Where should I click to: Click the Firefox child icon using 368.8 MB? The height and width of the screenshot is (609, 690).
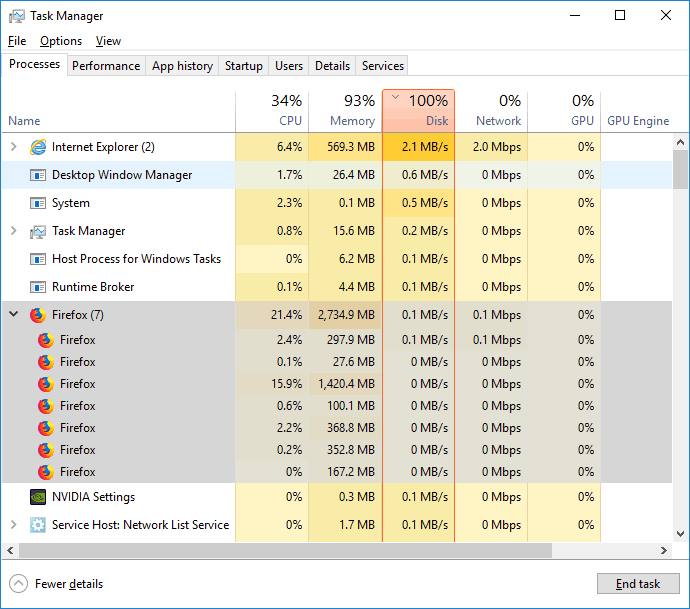pyautogui.click(x=46, y=428)
